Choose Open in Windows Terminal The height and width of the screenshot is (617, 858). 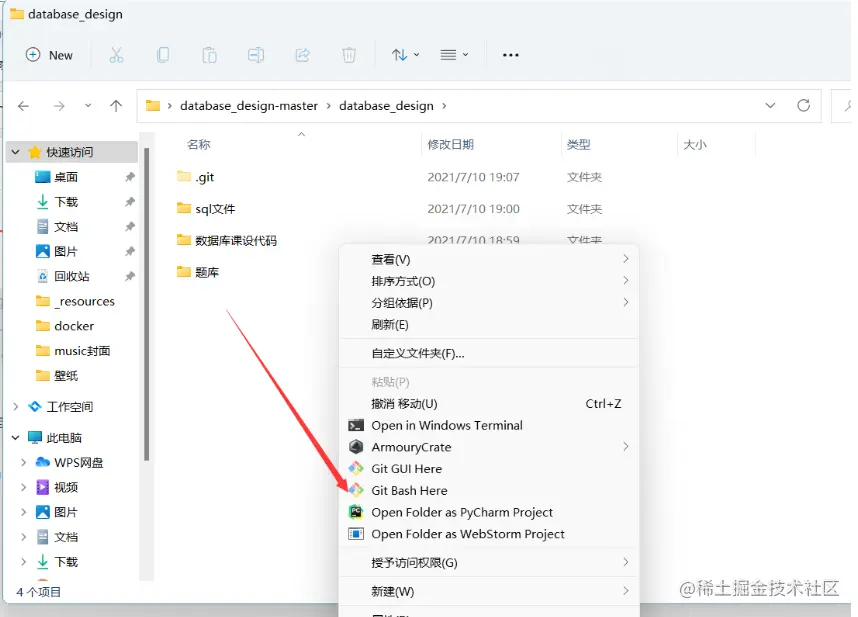(489, 426)
